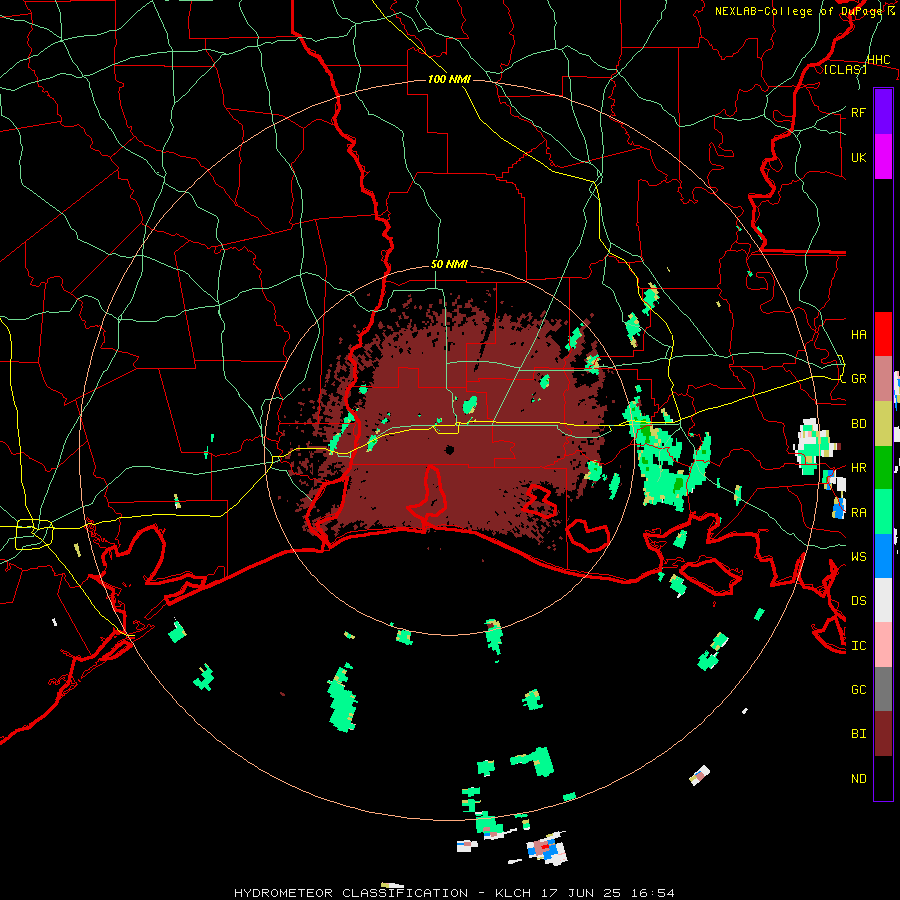Click the BD legend label
This screenshot has width=900, height=900.
[x=858, y=424]
